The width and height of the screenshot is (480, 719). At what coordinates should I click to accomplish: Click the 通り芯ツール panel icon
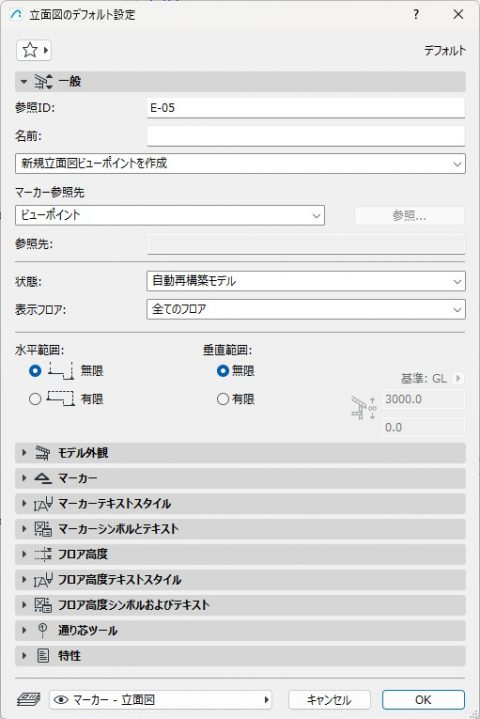tap(43, 631)
